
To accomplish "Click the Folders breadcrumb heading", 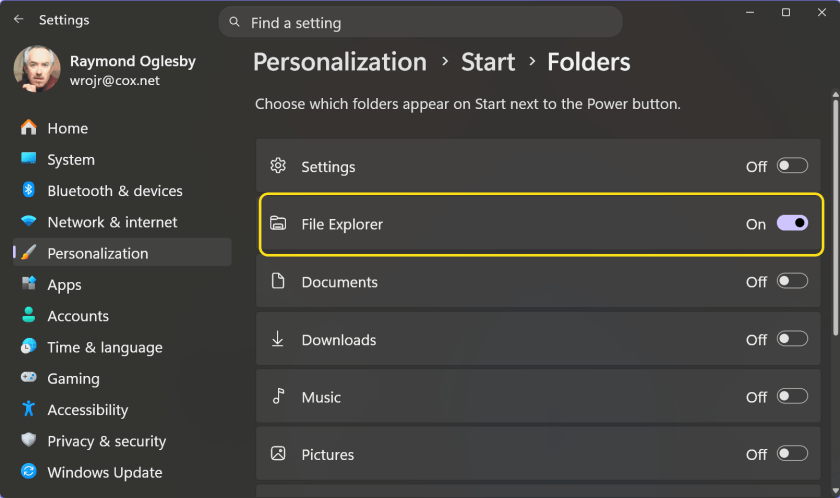I will point(588,62).
